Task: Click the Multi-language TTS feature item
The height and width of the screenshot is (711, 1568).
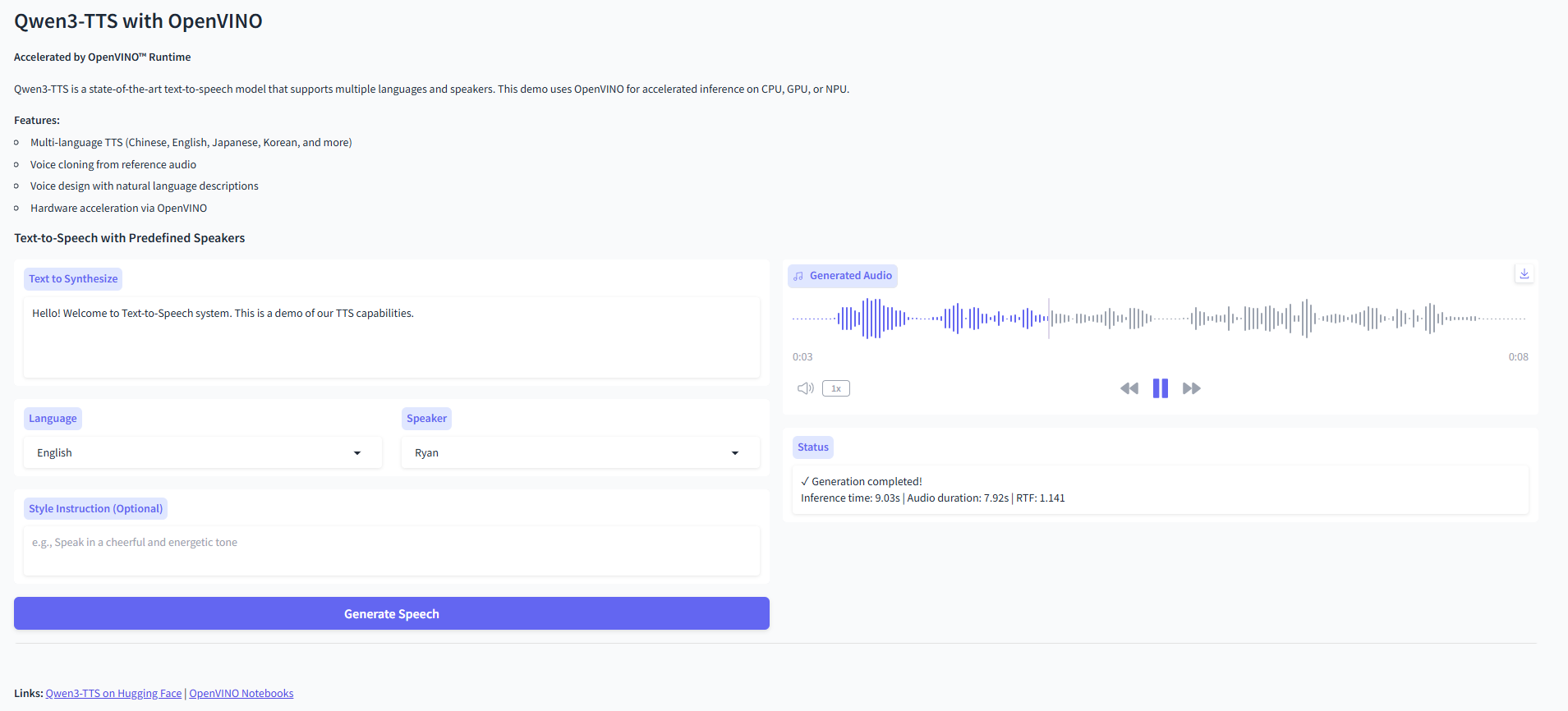Action: click(191, 143)
